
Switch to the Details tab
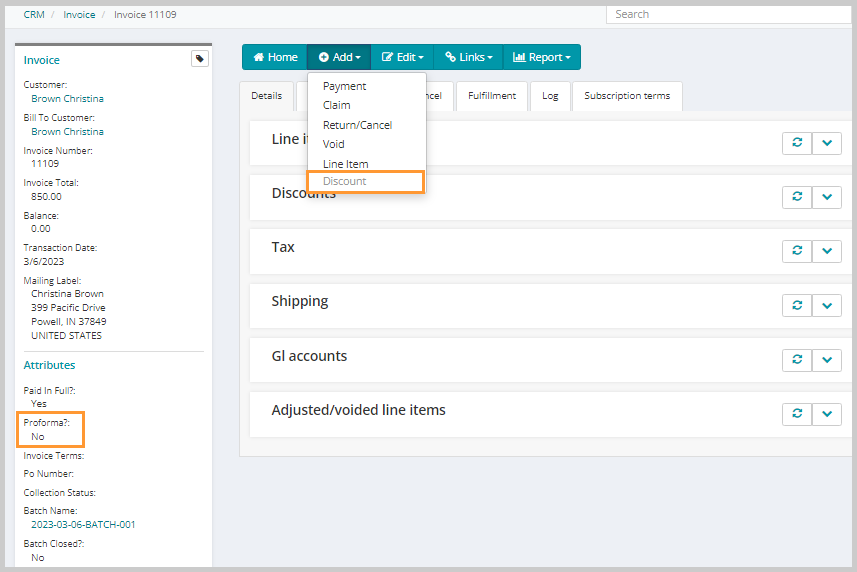click(x=267, y=96)
